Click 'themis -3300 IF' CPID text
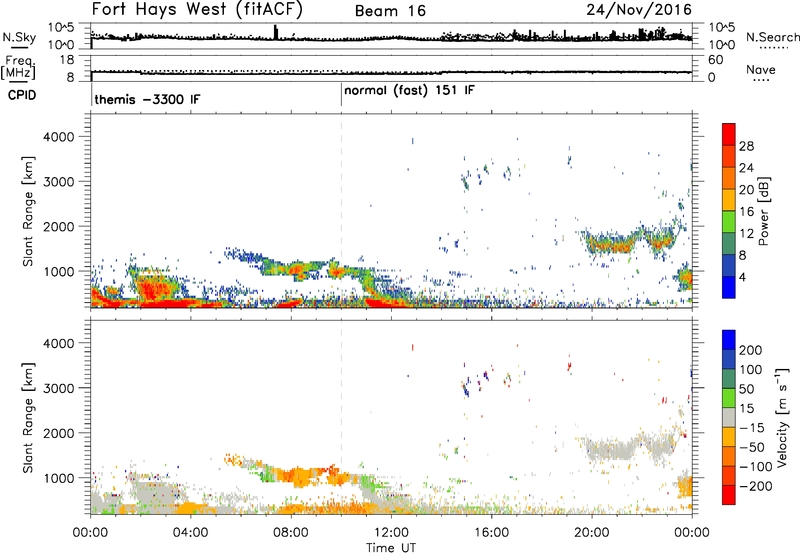800x554 pixels. click(147, 99)
